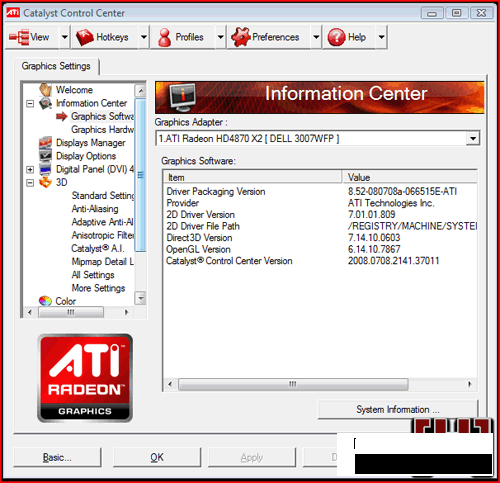Open the Preferences dropdown arrow
500x483 pixels.
[x=316, y=37]
